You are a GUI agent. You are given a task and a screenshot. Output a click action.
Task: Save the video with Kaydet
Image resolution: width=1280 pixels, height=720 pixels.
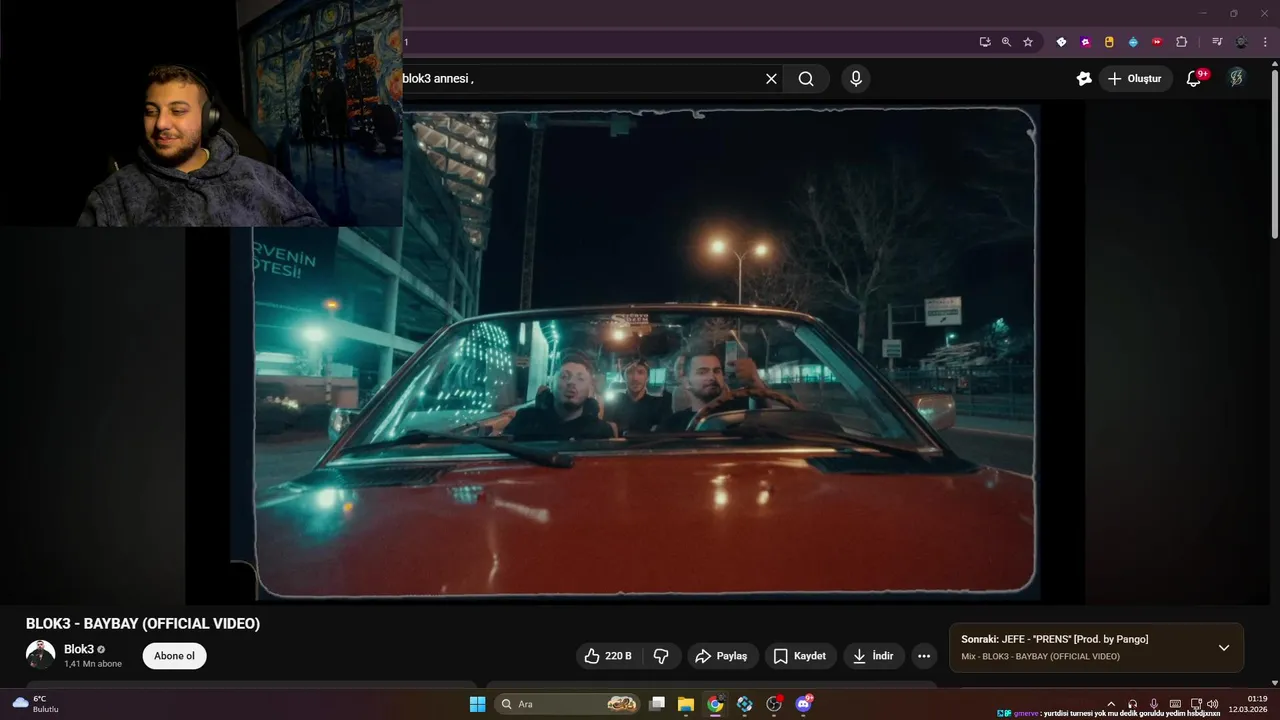801,656
